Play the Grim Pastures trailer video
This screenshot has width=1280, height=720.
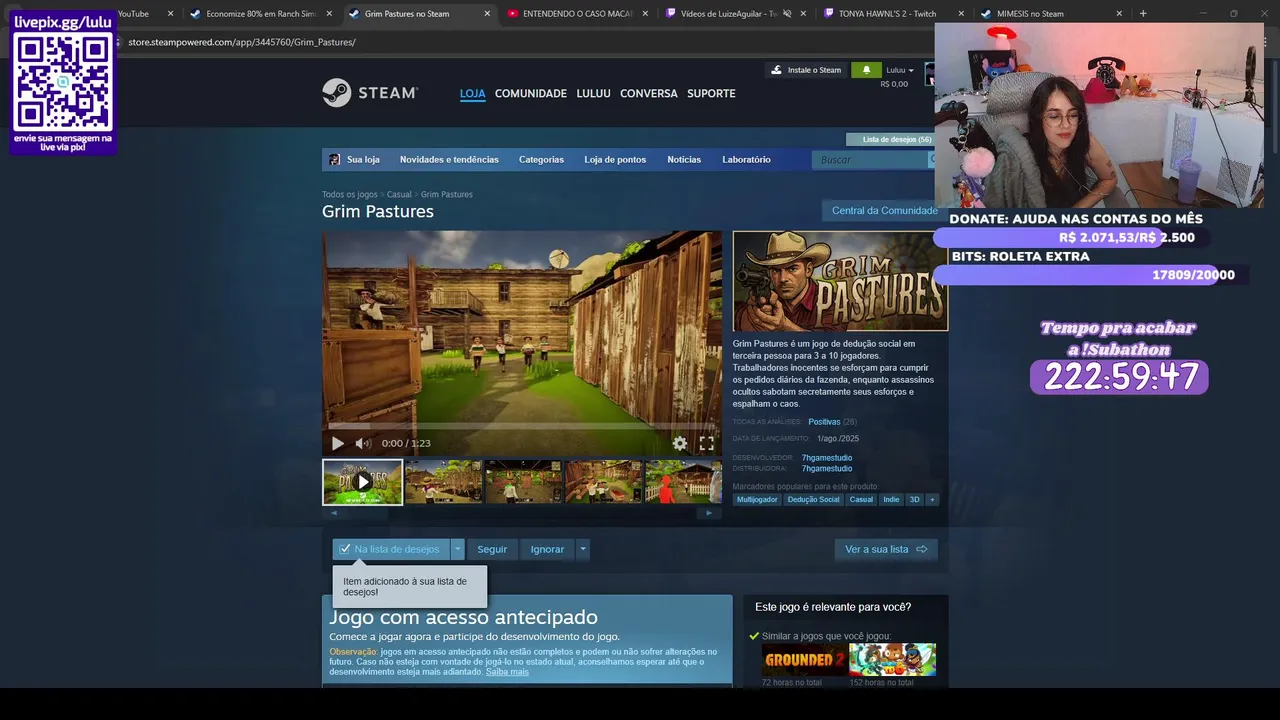338,443
